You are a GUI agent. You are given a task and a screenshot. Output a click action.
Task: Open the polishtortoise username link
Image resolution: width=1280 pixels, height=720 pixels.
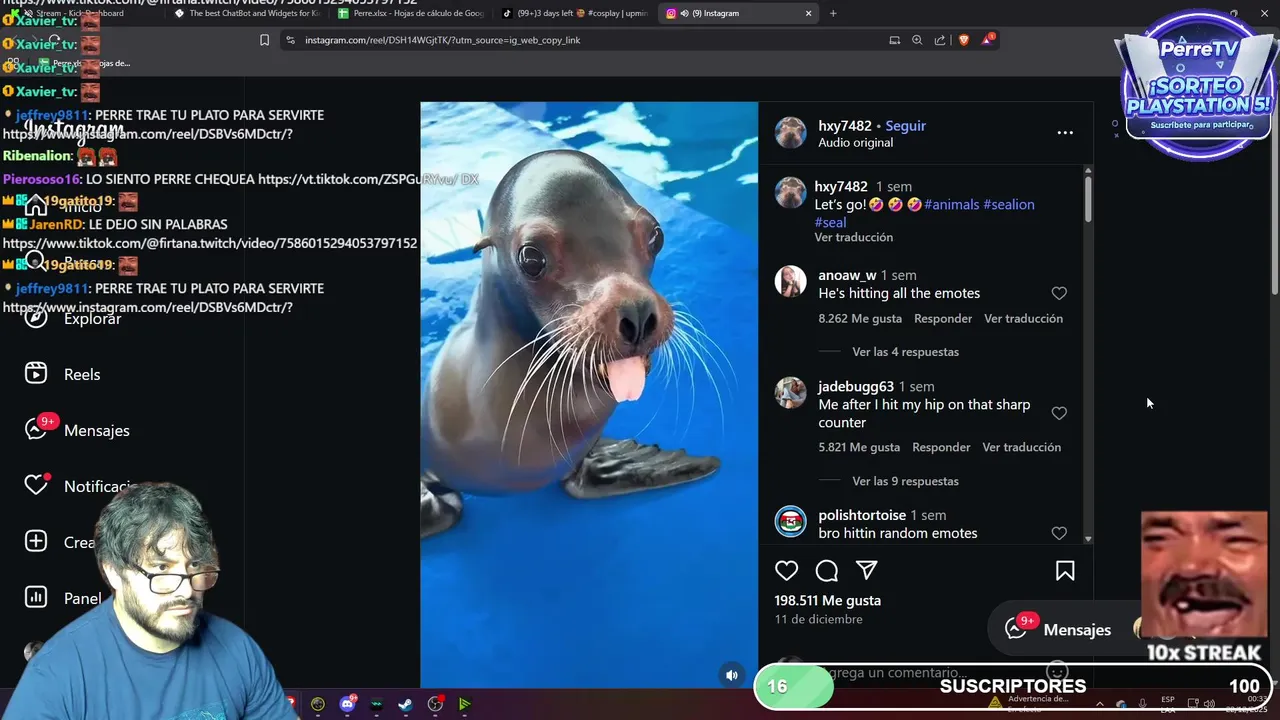coord(862,515)
